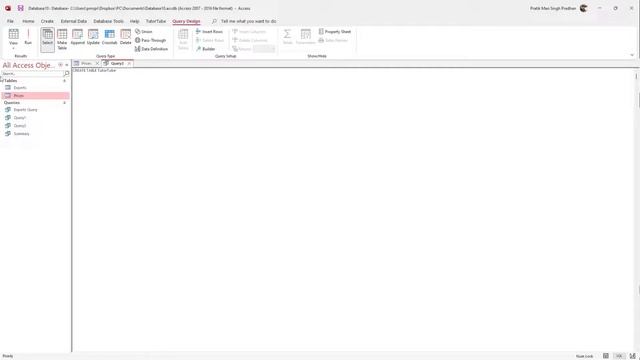The image size is (640, 360).
Task: Switch to the External Data ribbon tab
Action: 74,21
